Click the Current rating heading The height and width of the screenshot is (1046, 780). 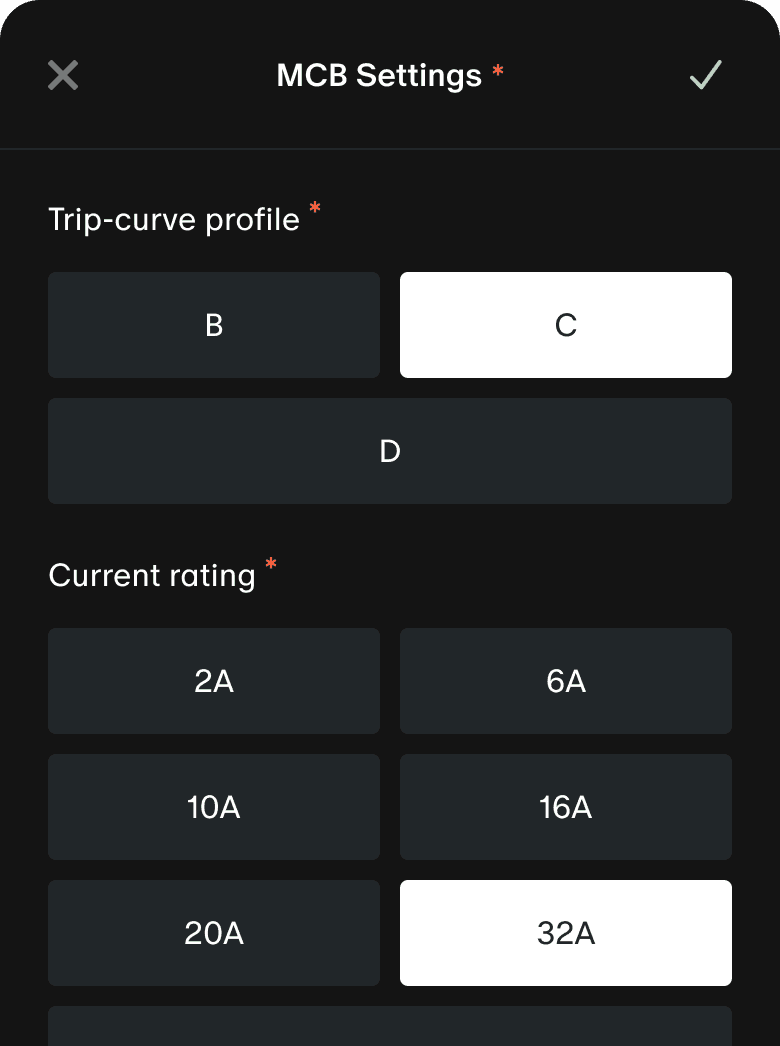(x=152, y=576)
